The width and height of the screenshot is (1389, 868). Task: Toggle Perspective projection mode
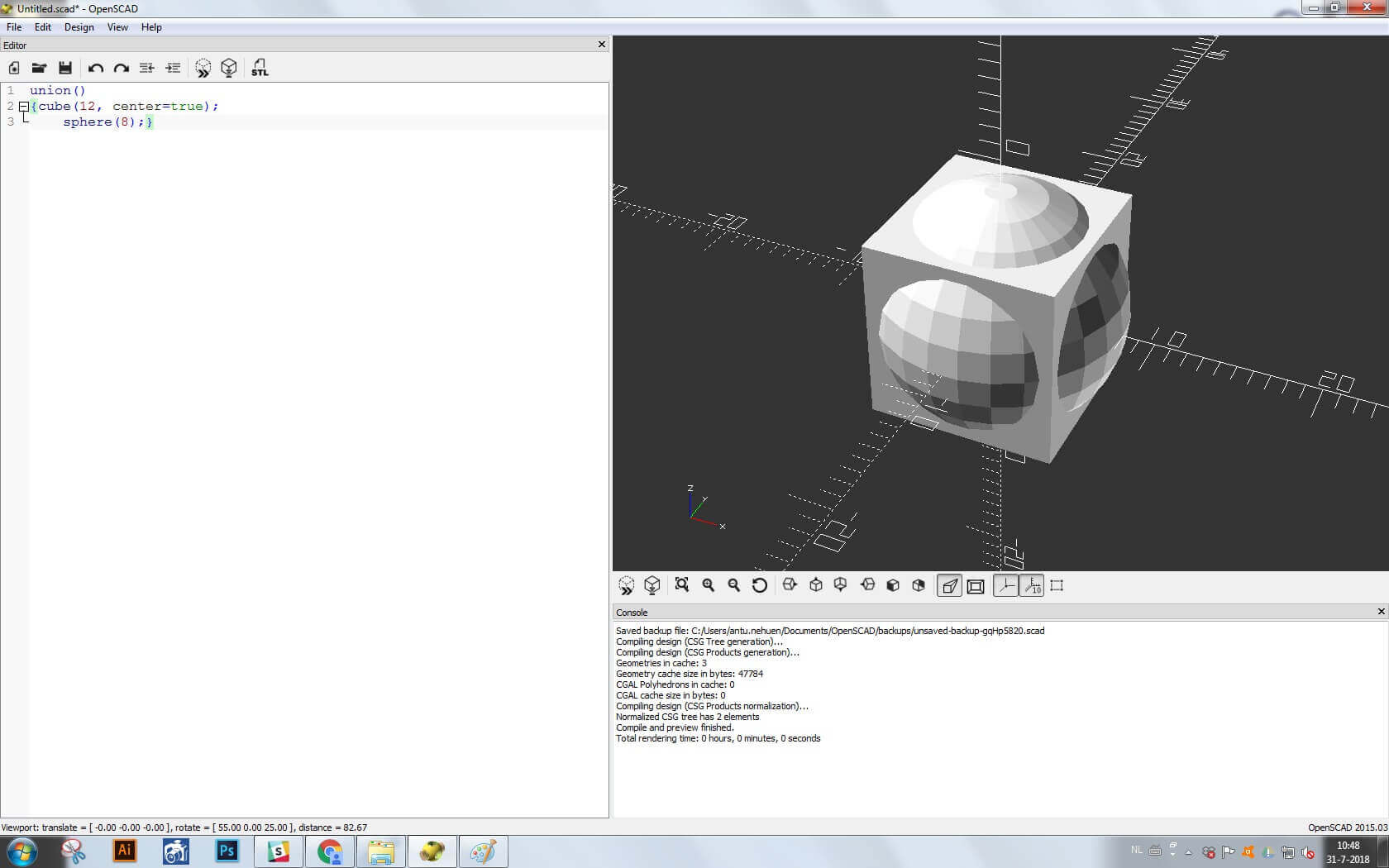coord(949,585)
